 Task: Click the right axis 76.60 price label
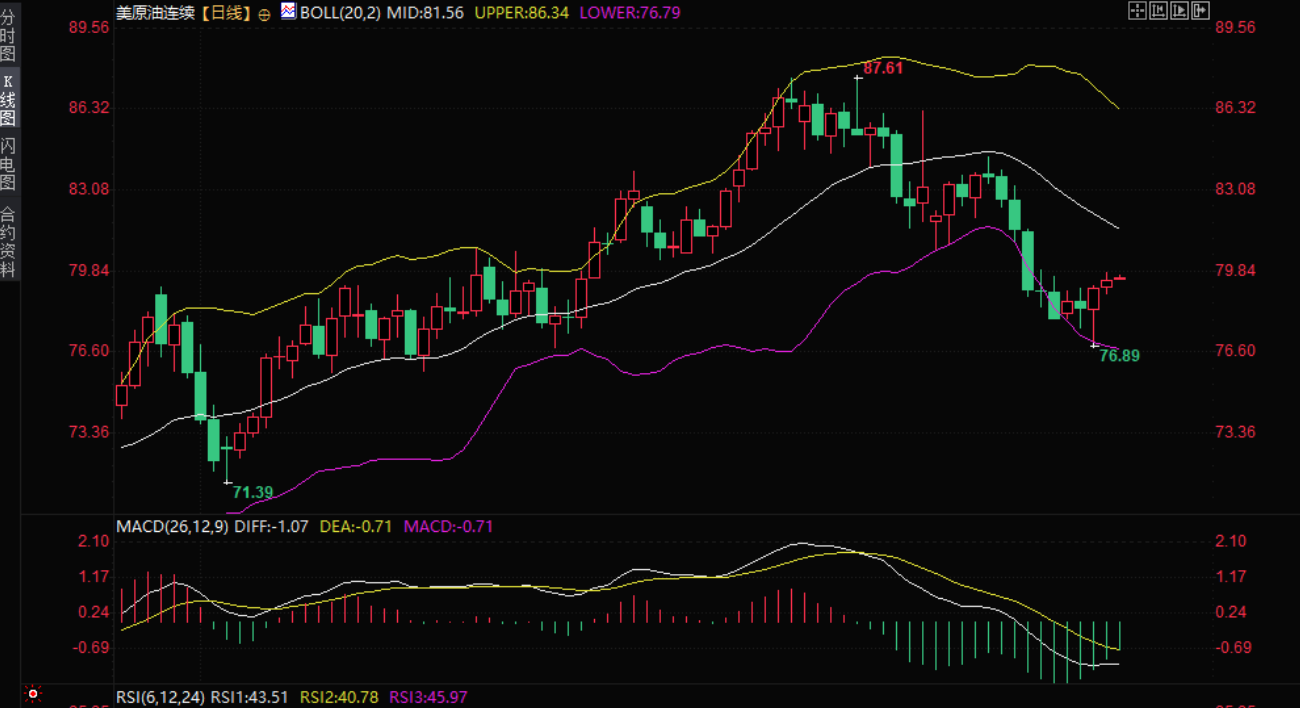1234,351
